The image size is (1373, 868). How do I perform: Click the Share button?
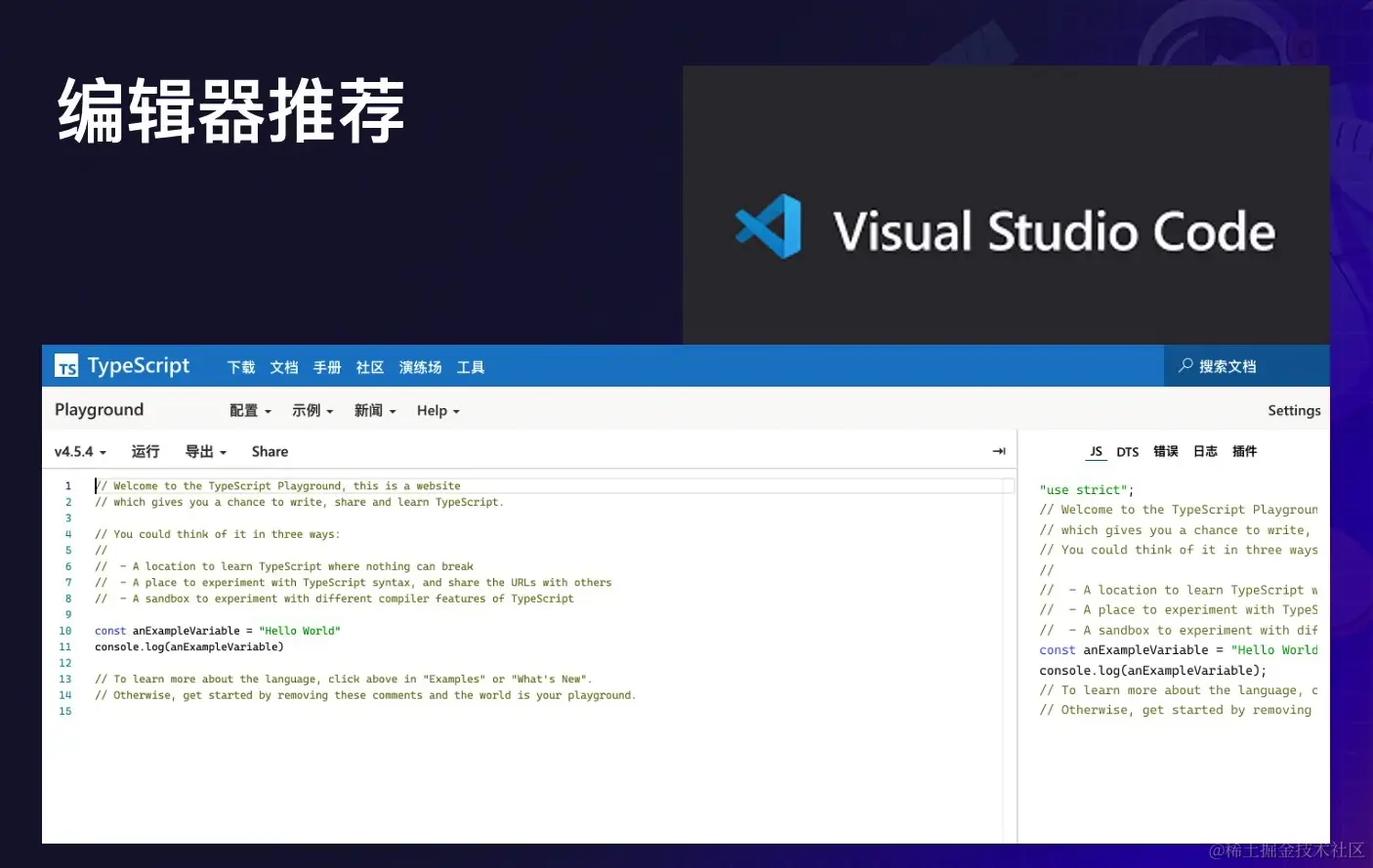tap(270, 451)
